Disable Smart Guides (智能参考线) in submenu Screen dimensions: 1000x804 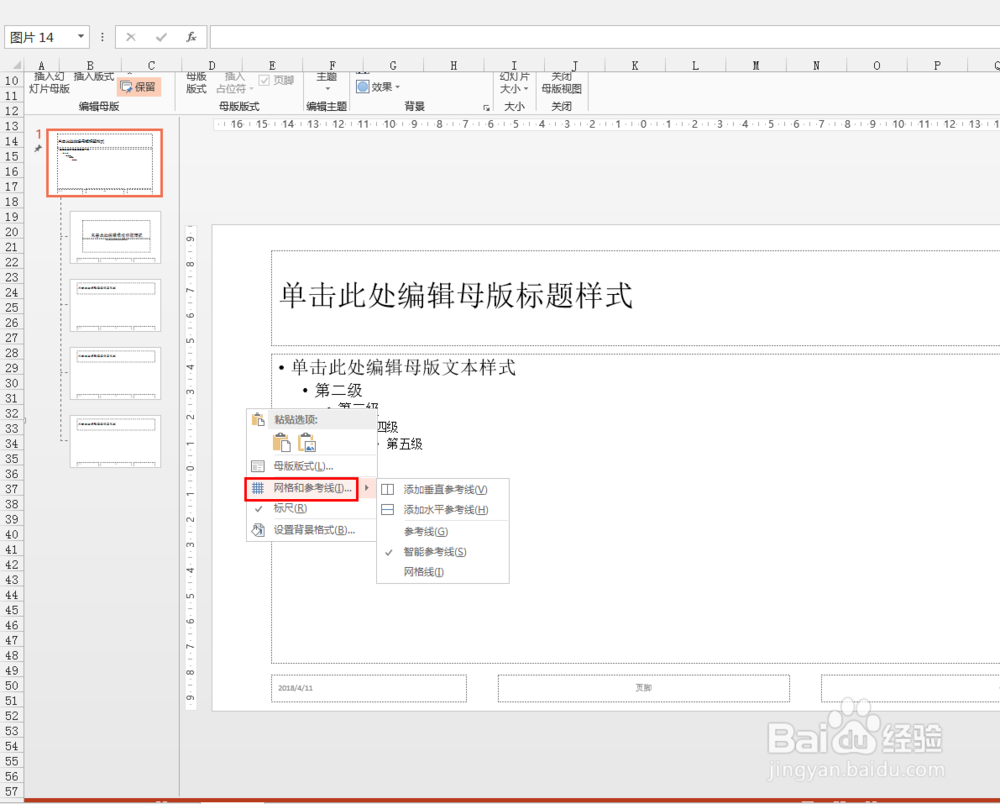pyautogui.click(x=433, y=551)
